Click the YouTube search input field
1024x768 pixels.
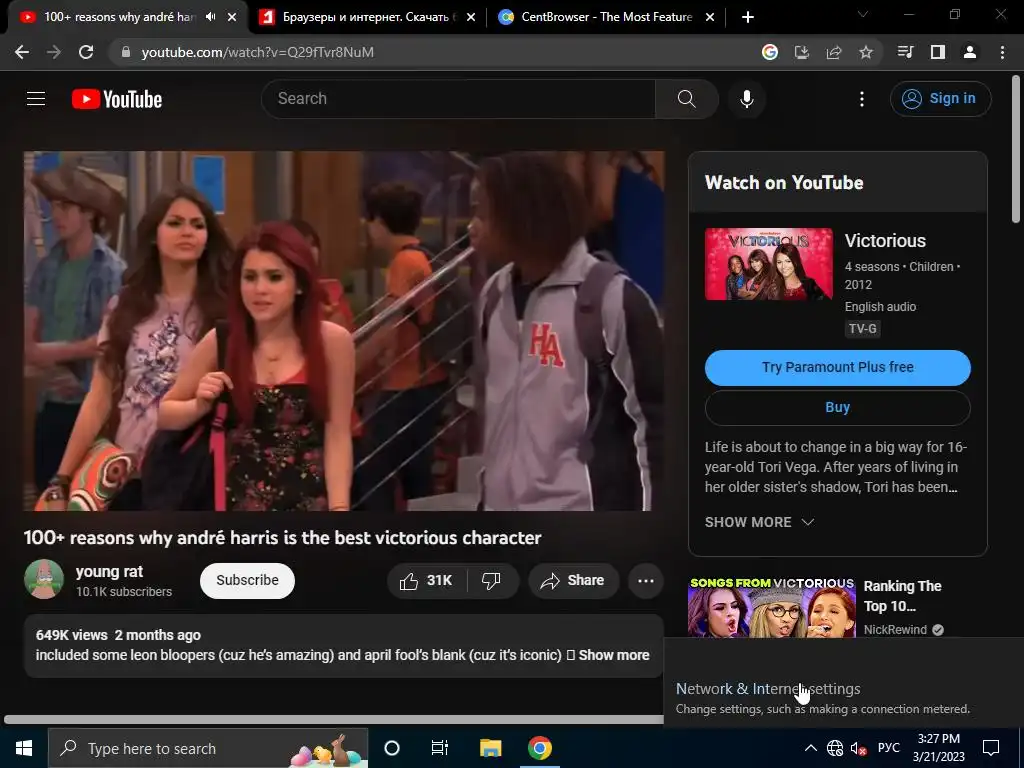(458, 99)
